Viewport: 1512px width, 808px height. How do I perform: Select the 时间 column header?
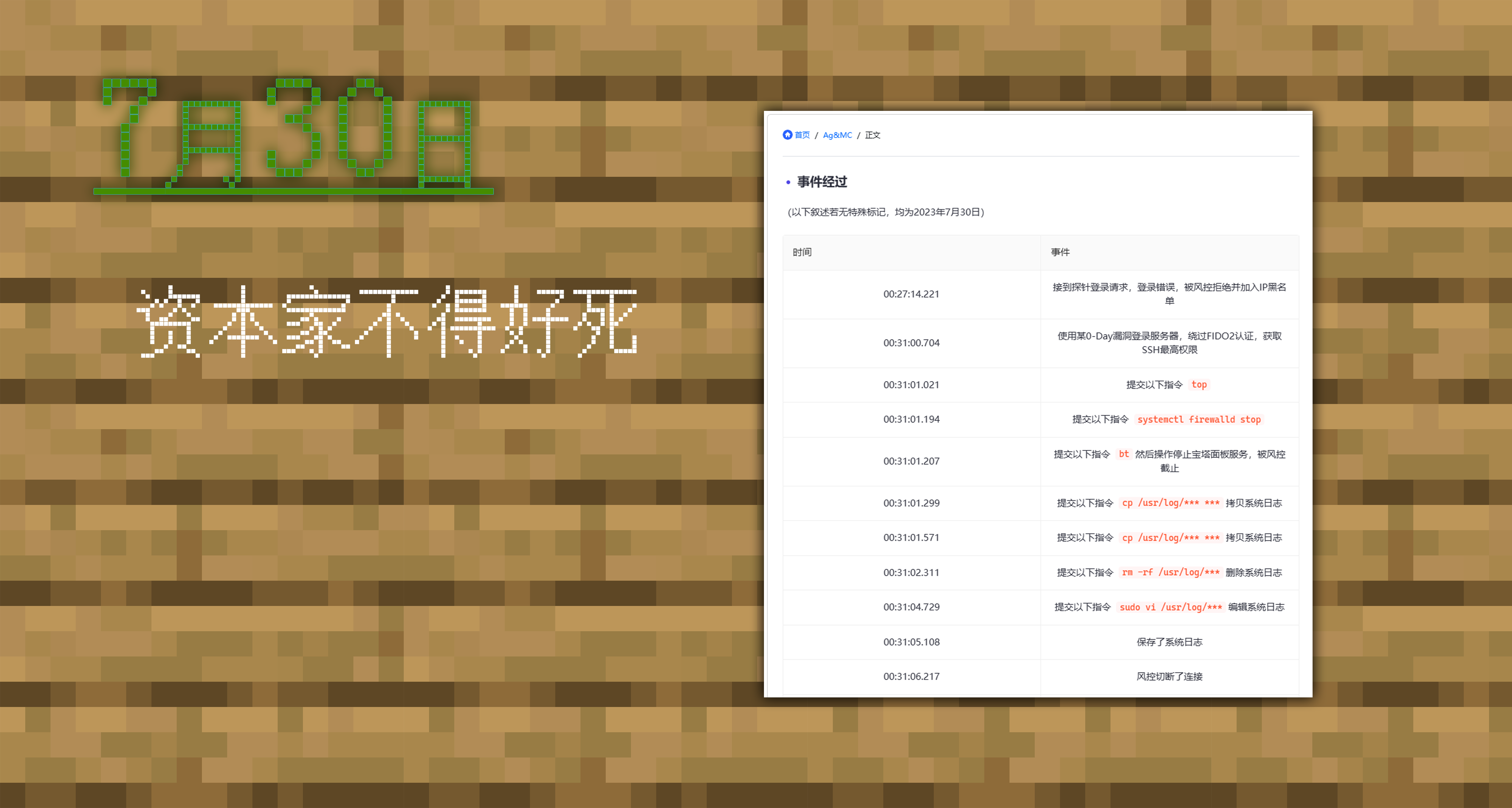tap(802, 252)
